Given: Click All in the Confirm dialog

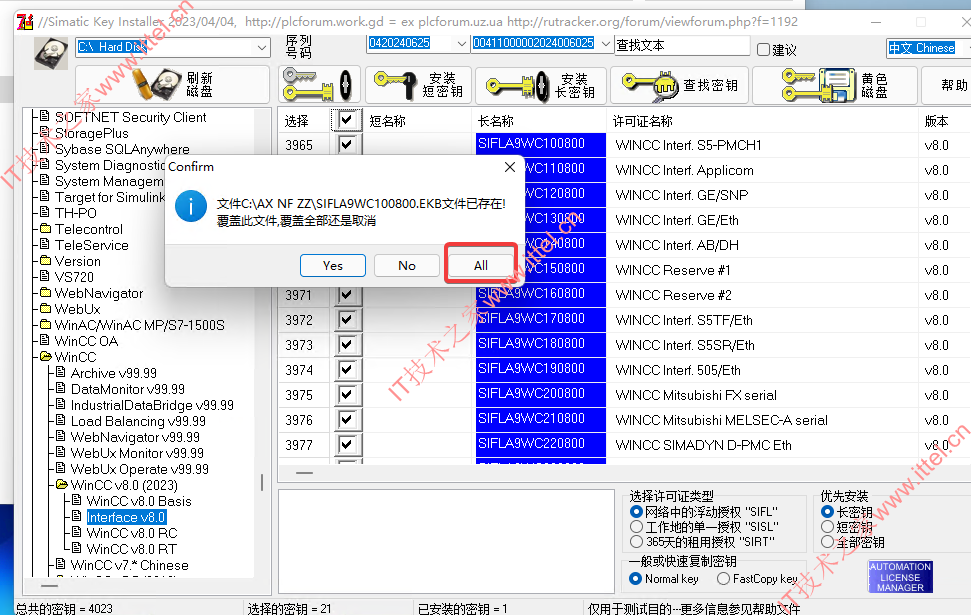Looking at the screenshot, I should 481,265.
